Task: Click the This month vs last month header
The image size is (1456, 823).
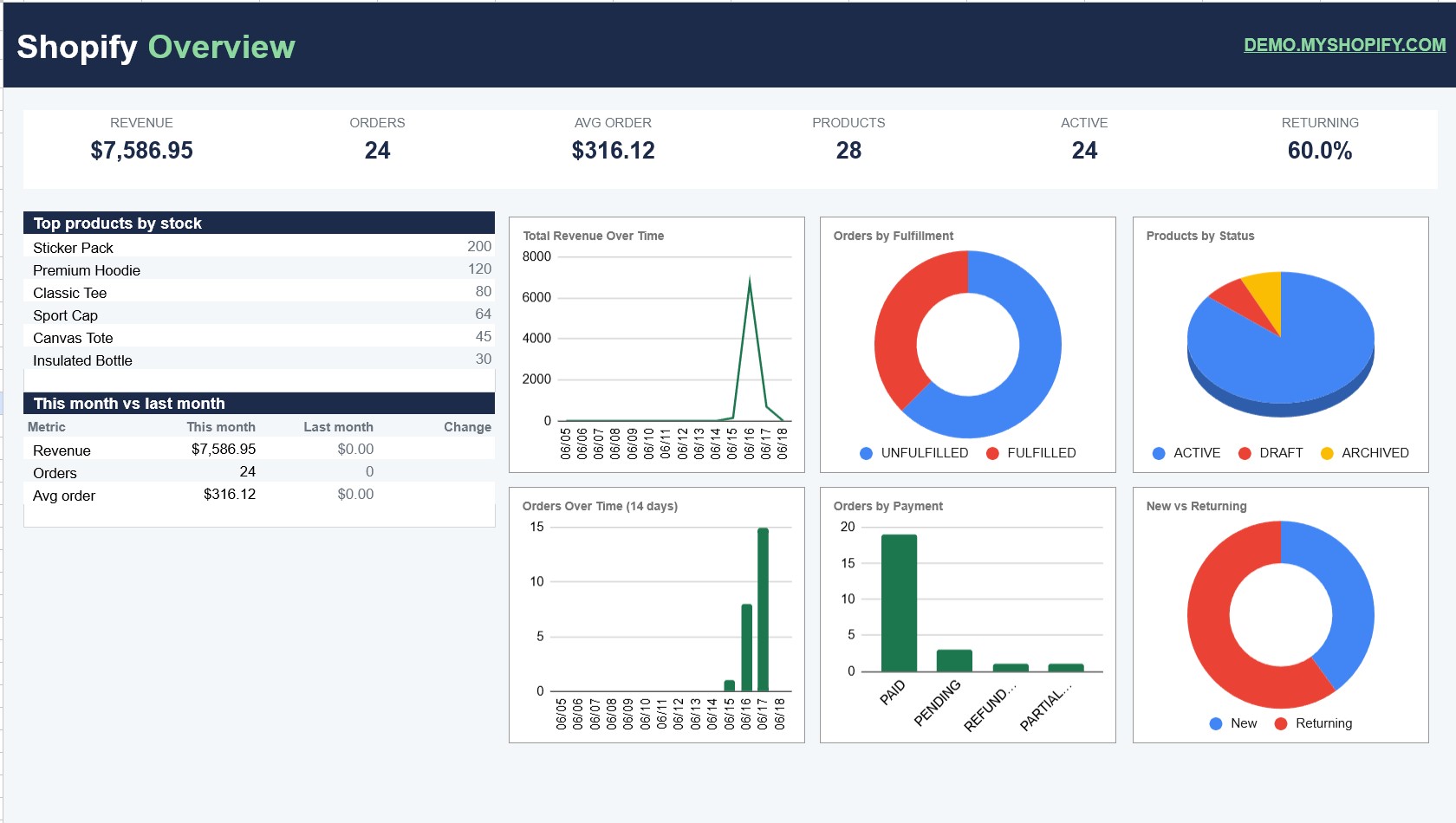Action: 259,403
